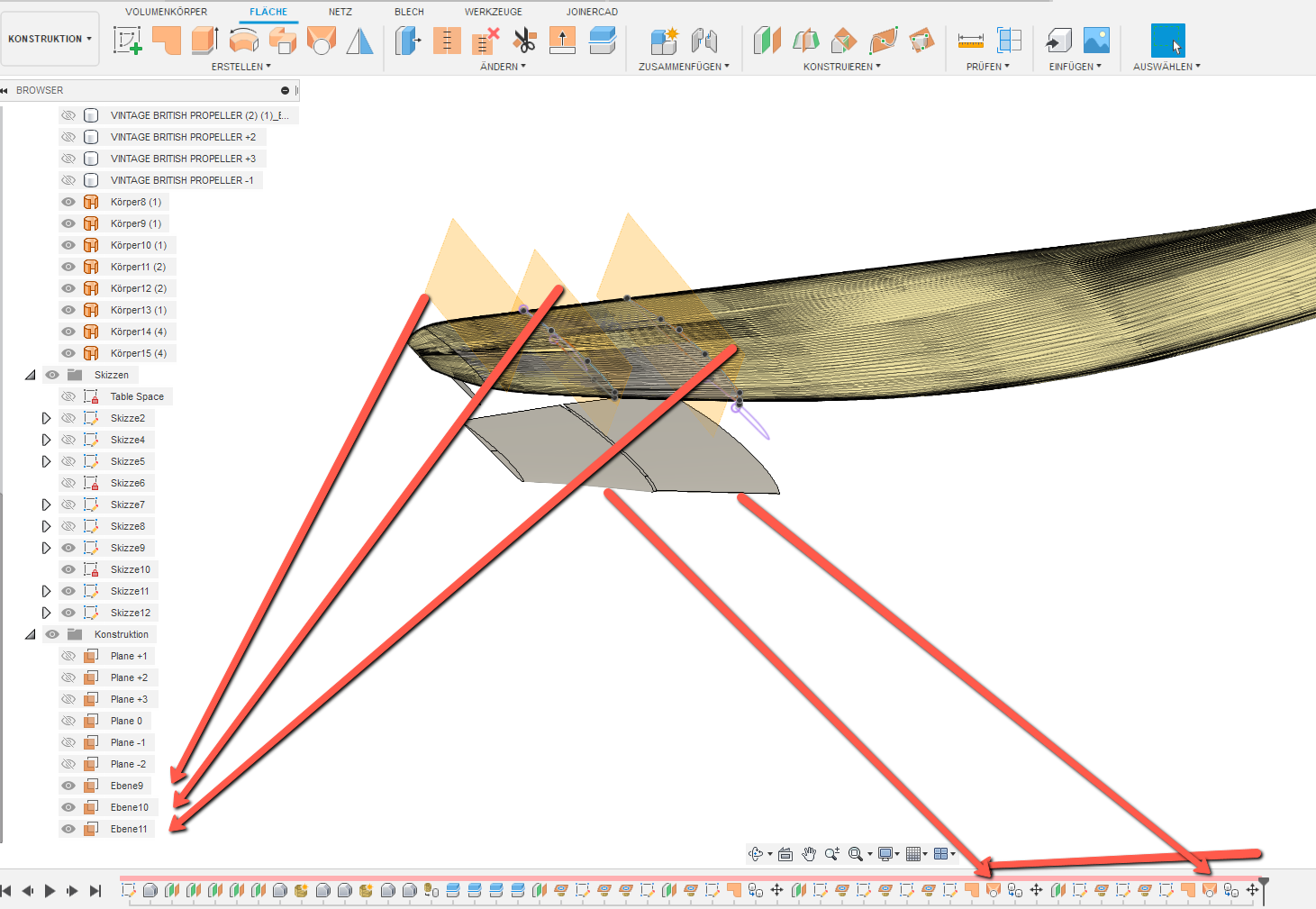The width and height of the screenshot is (1316, 909).
Task: Open the ERSTELLEN dropdown menu
Action: [241, 66]
